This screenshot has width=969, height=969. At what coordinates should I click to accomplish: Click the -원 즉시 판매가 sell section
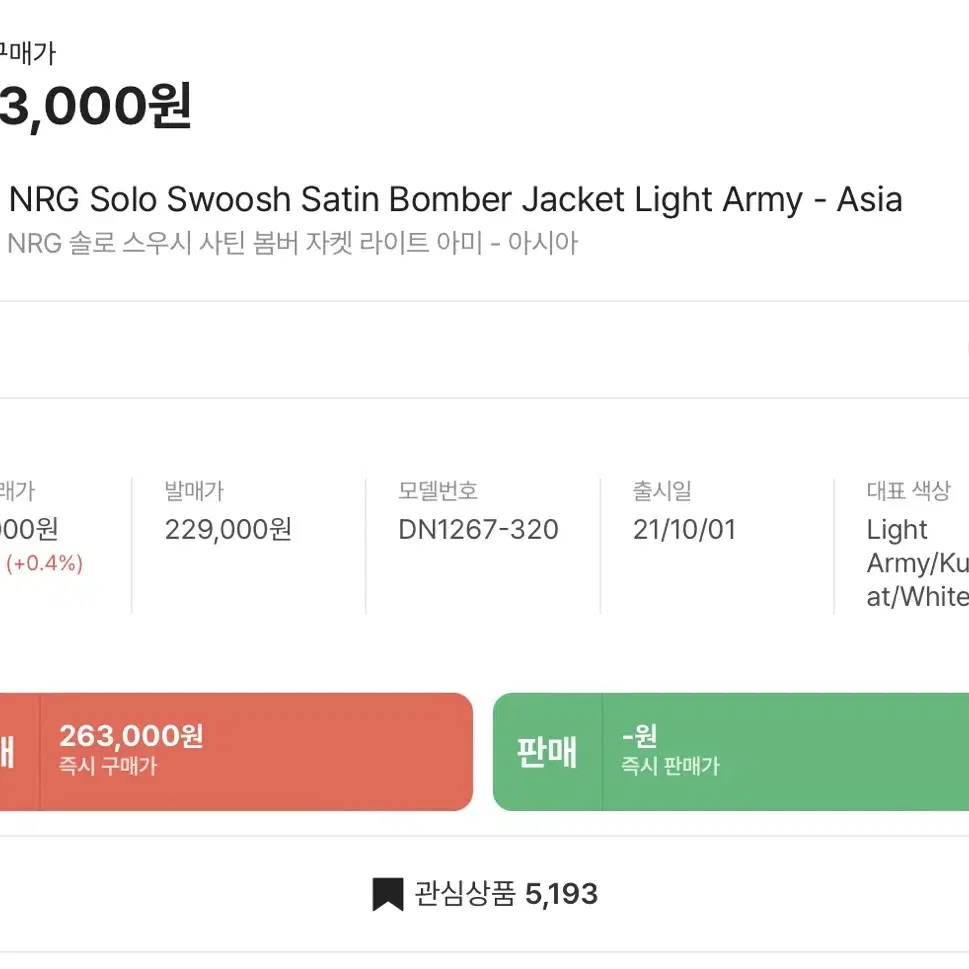785,751
